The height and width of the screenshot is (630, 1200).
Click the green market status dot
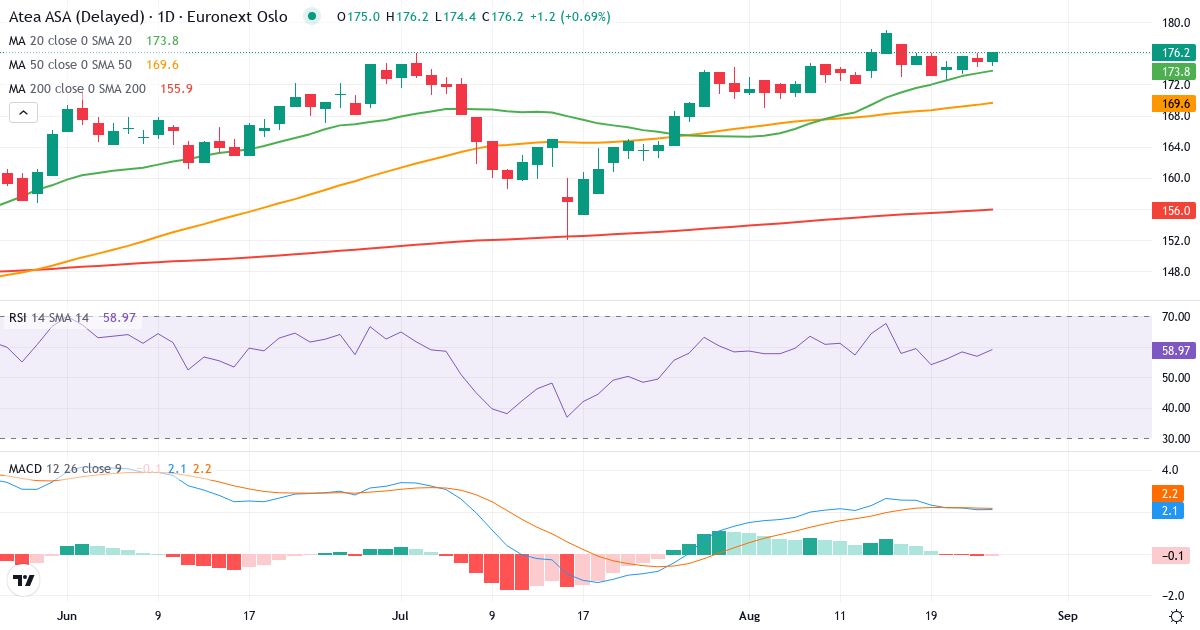click(313, 17)
